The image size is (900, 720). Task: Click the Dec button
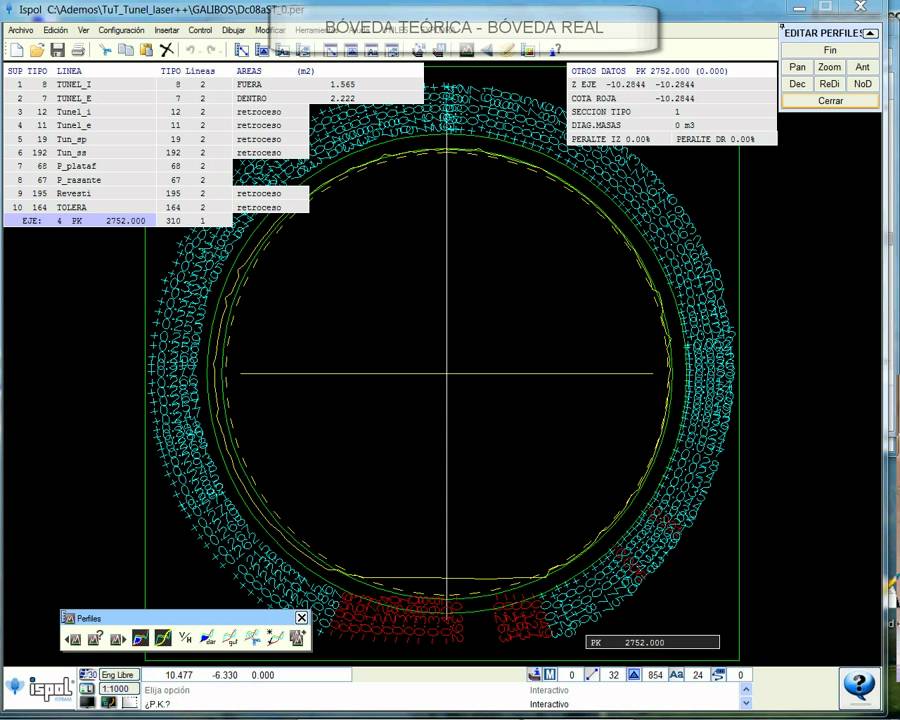point(797,83)
